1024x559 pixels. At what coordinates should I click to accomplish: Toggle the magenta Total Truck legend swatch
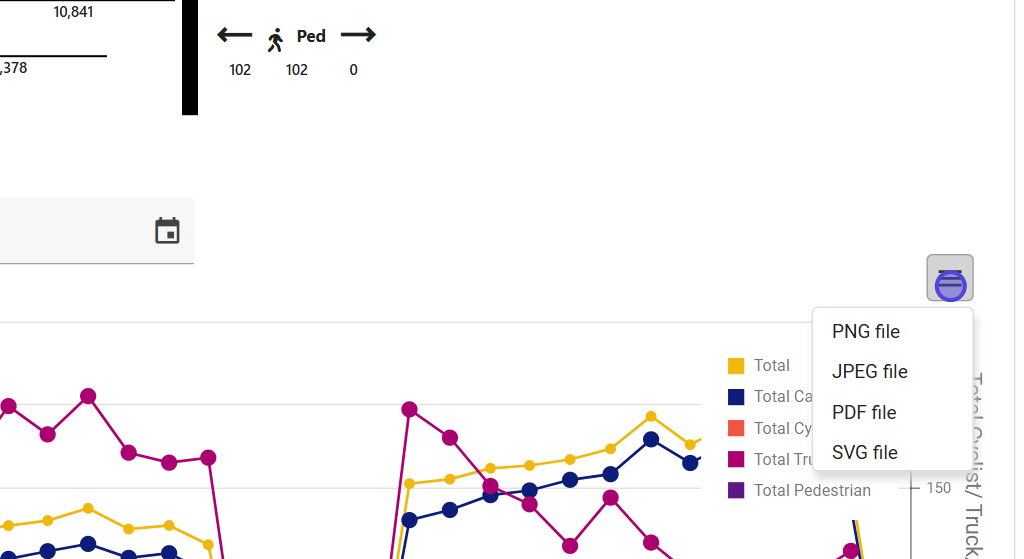coord(736,459)
